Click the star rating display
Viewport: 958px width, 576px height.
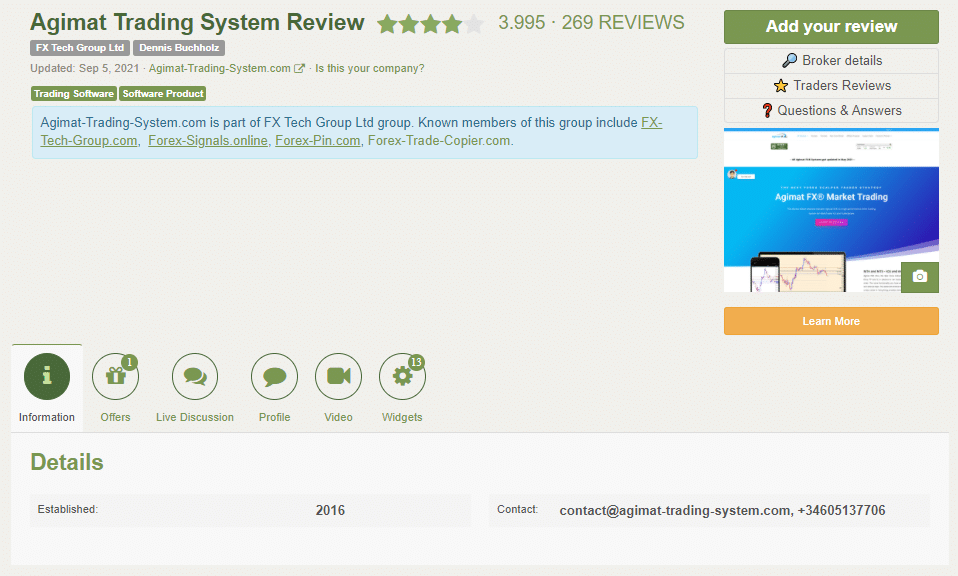[429, 24]
